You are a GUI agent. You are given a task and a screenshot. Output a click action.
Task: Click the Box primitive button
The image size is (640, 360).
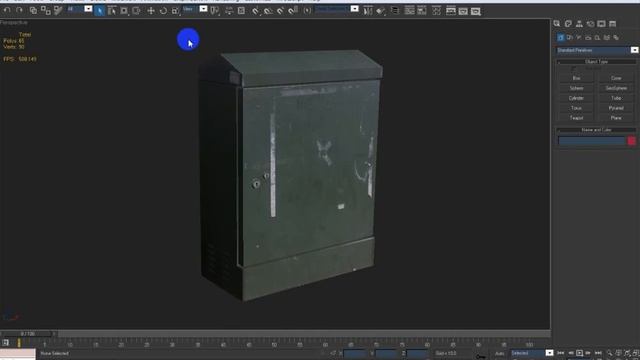coord(576,78)
